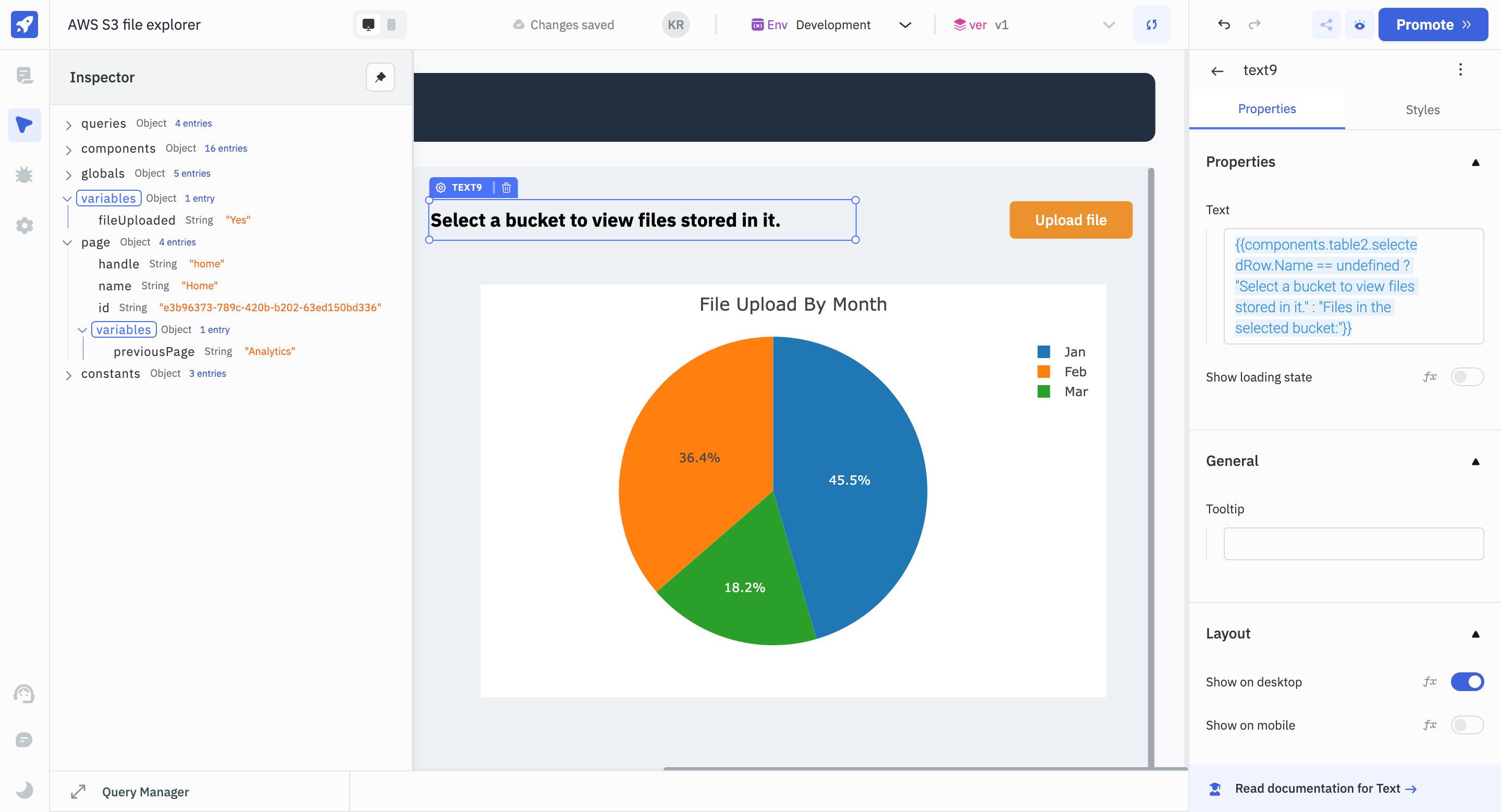Open the version v1 dropdown
The image size is (1501, 812).
click(x=1034, y=24)
